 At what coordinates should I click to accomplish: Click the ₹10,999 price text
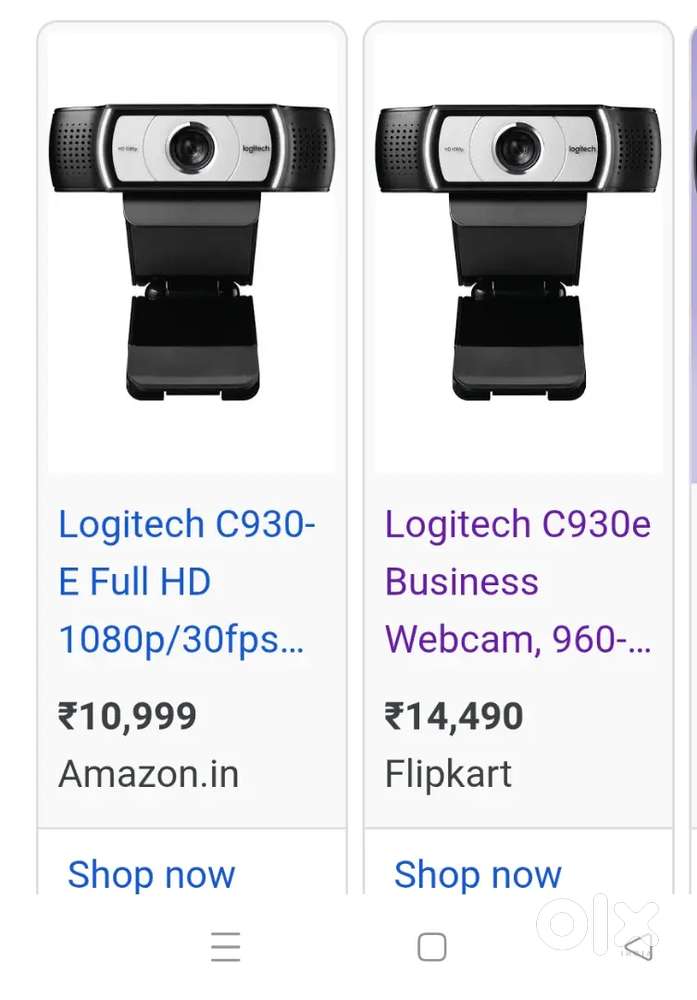click(x=128, y=715)
